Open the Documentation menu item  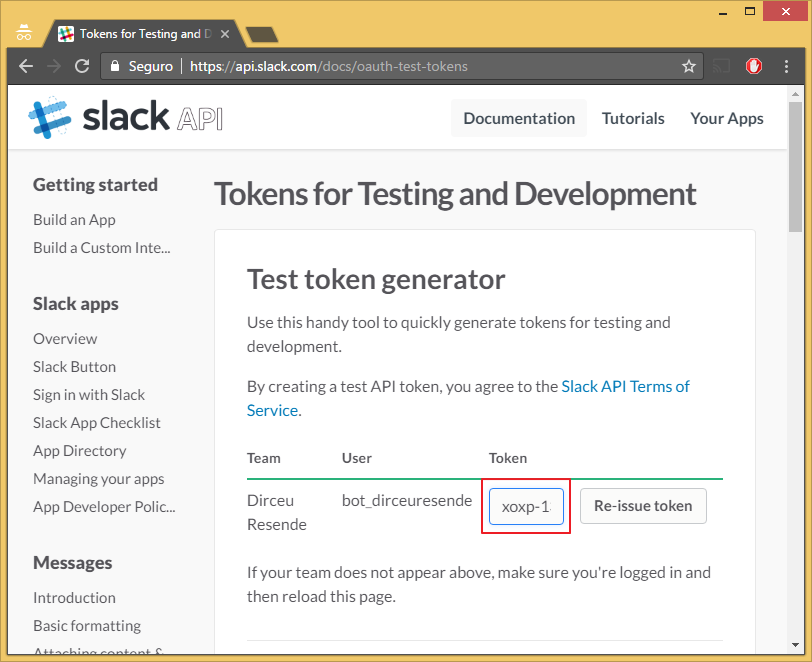[519, 118]
